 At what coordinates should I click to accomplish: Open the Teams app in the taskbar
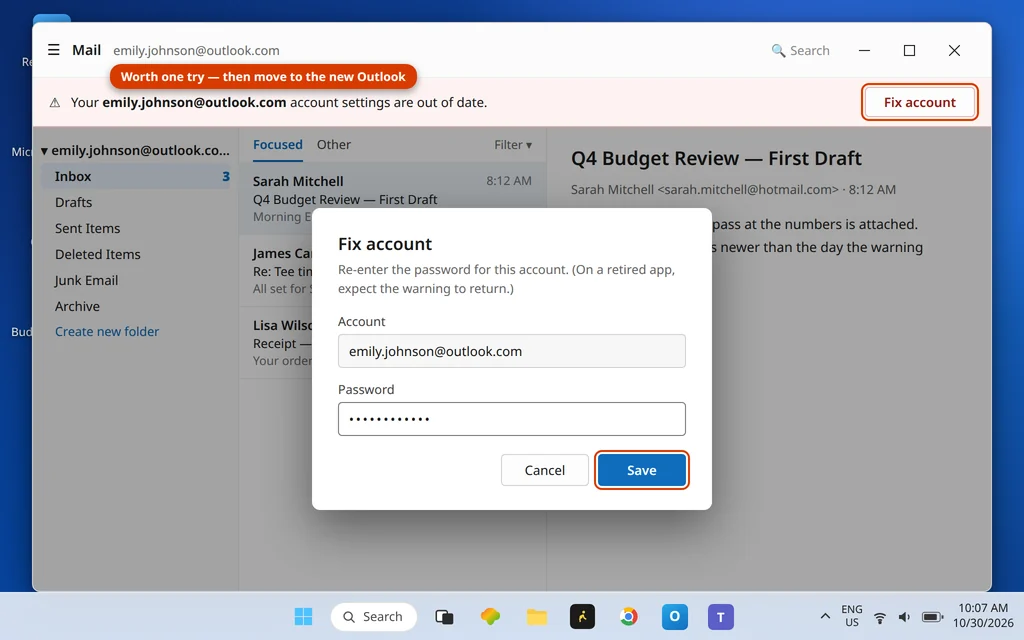tap(721, 616)
